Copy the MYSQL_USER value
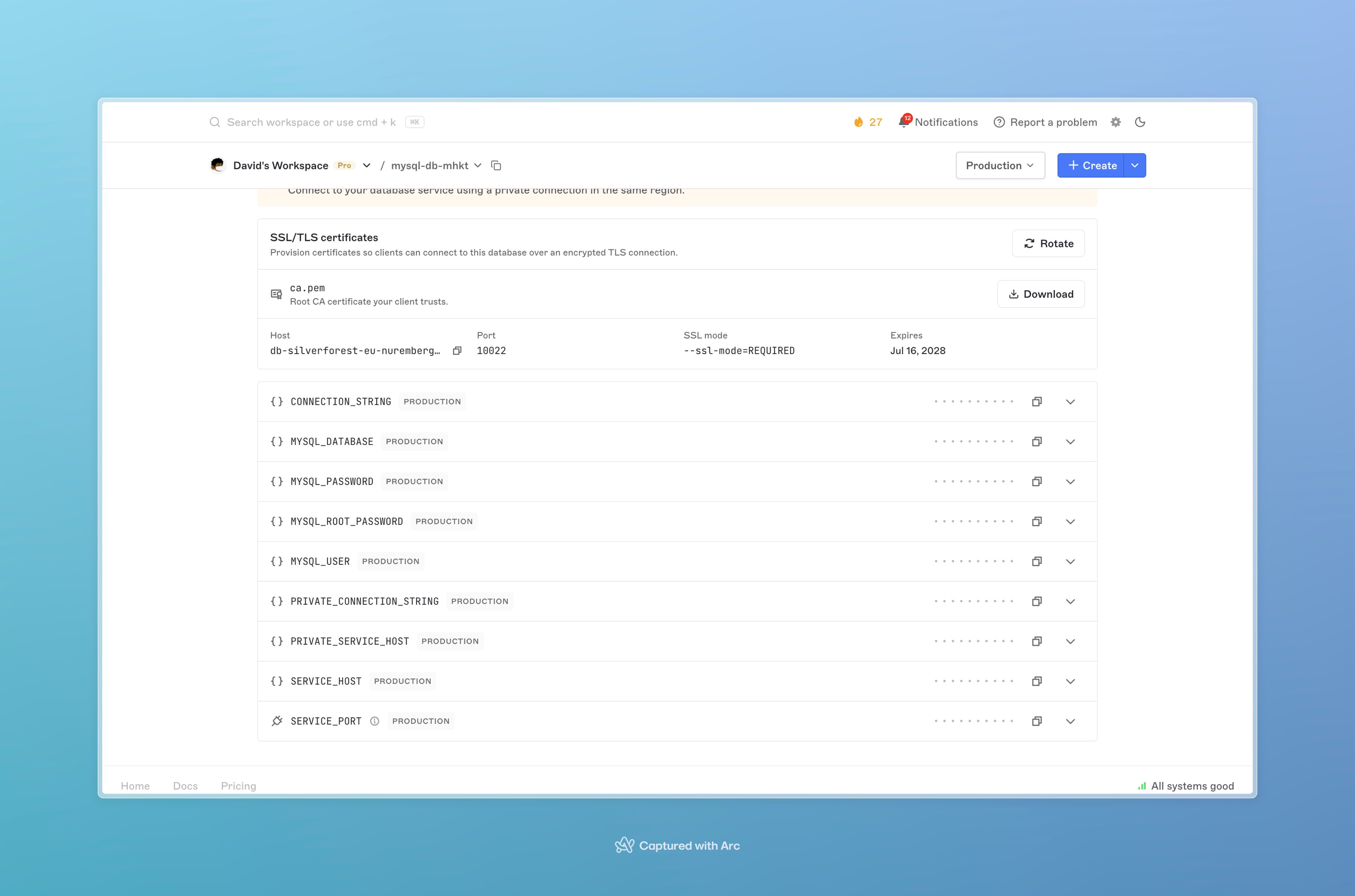The image size is (1355, 896). click(x=1036, y=562)
